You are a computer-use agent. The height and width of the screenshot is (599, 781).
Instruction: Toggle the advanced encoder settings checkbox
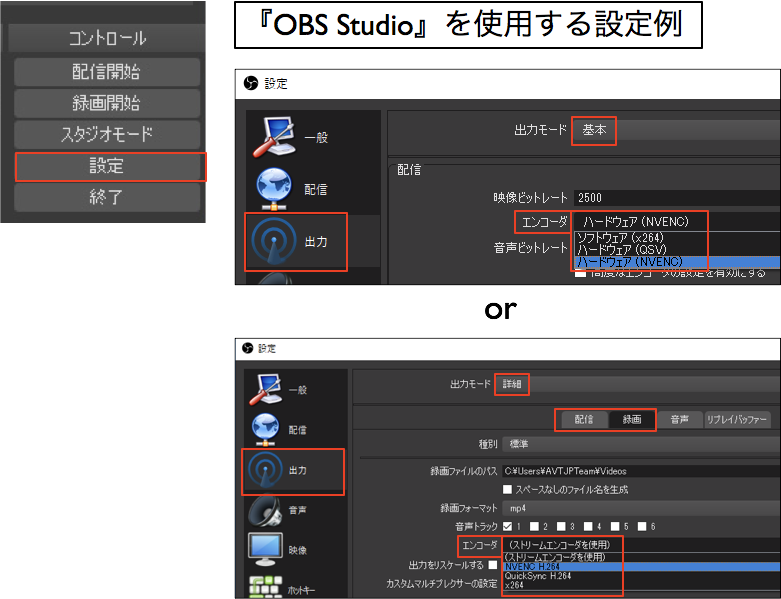(x=580, y=273)
